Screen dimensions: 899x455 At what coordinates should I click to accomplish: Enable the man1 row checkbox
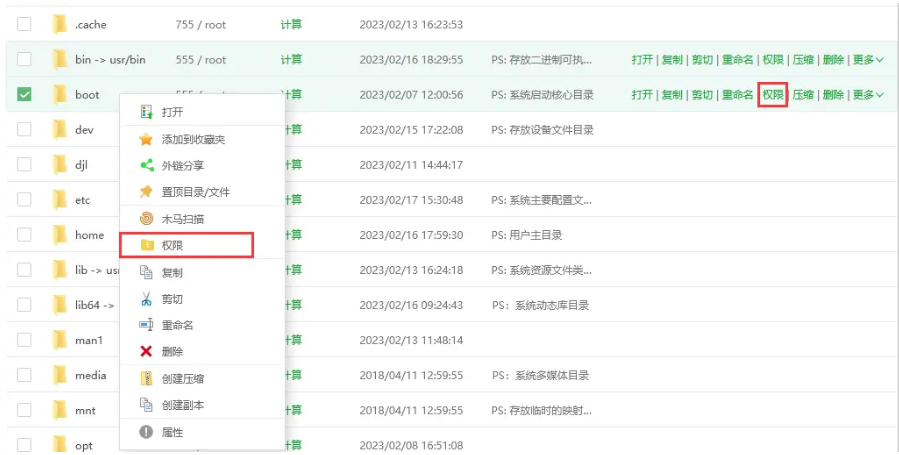[24, 340]
